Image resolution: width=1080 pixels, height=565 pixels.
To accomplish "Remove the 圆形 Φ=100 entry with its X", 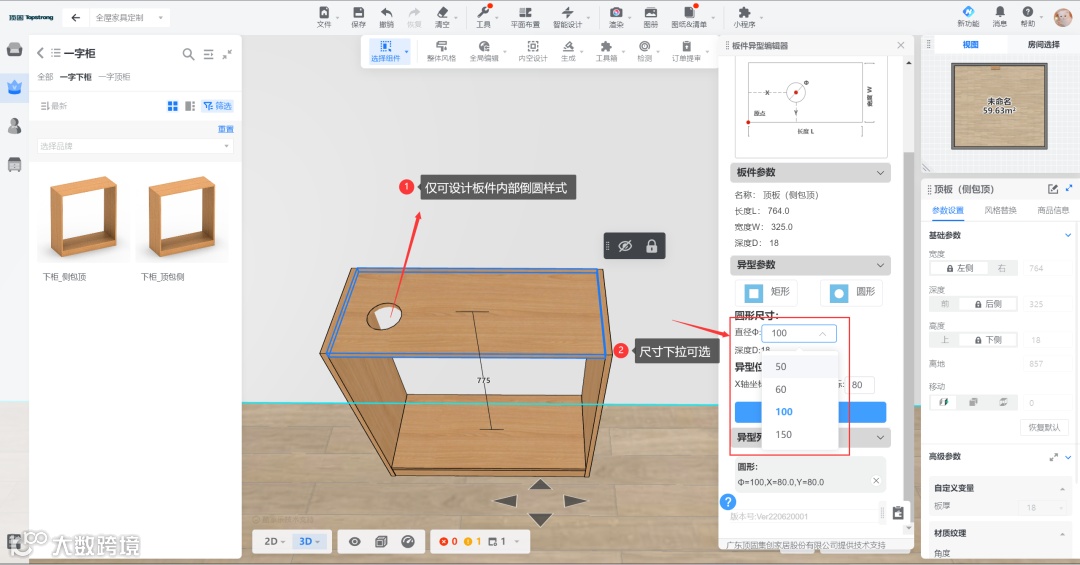I will tap(876, 481).
